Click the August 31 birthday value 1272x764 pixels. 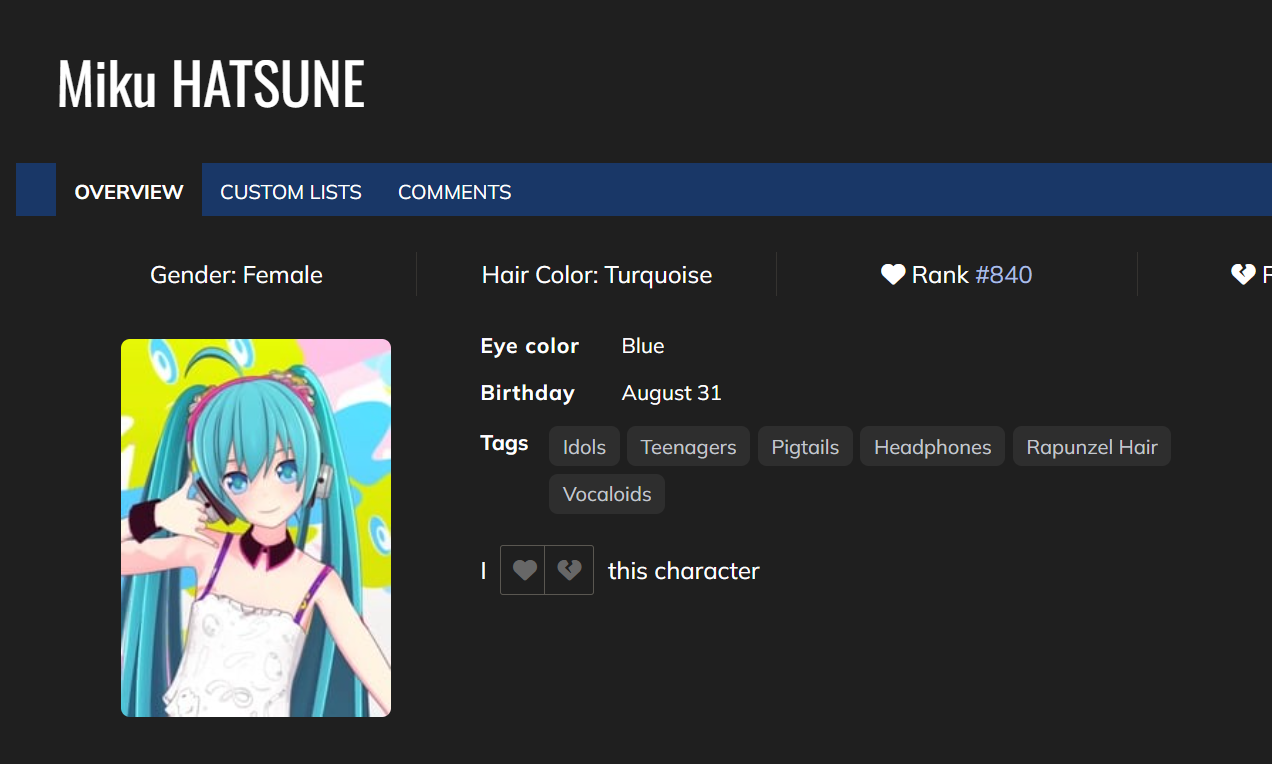tap(672, 393)
